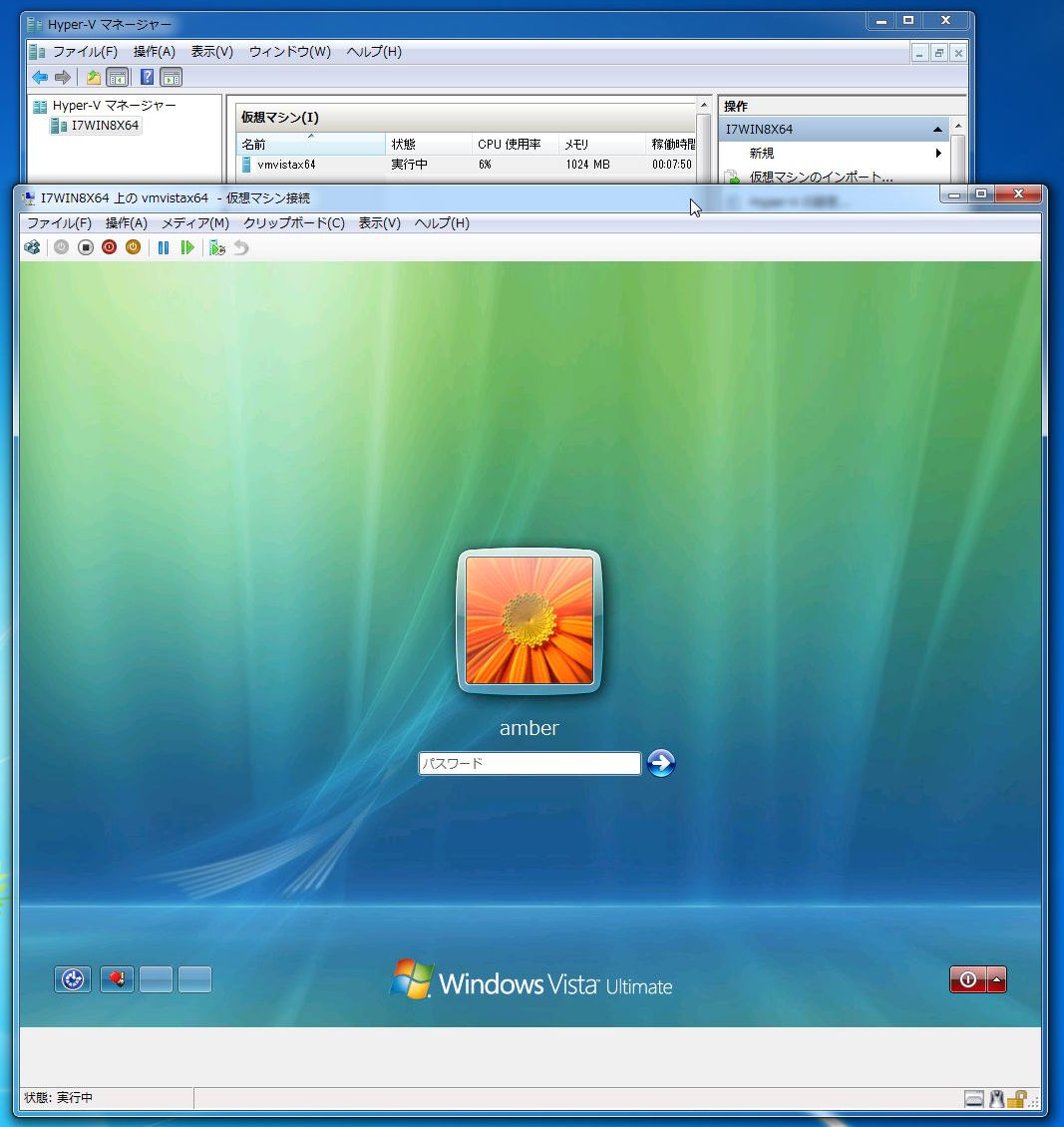Click the 実行中 state cell for vmvistax64
Screen dimensions: 1064x1127
[x=410, y=165]
